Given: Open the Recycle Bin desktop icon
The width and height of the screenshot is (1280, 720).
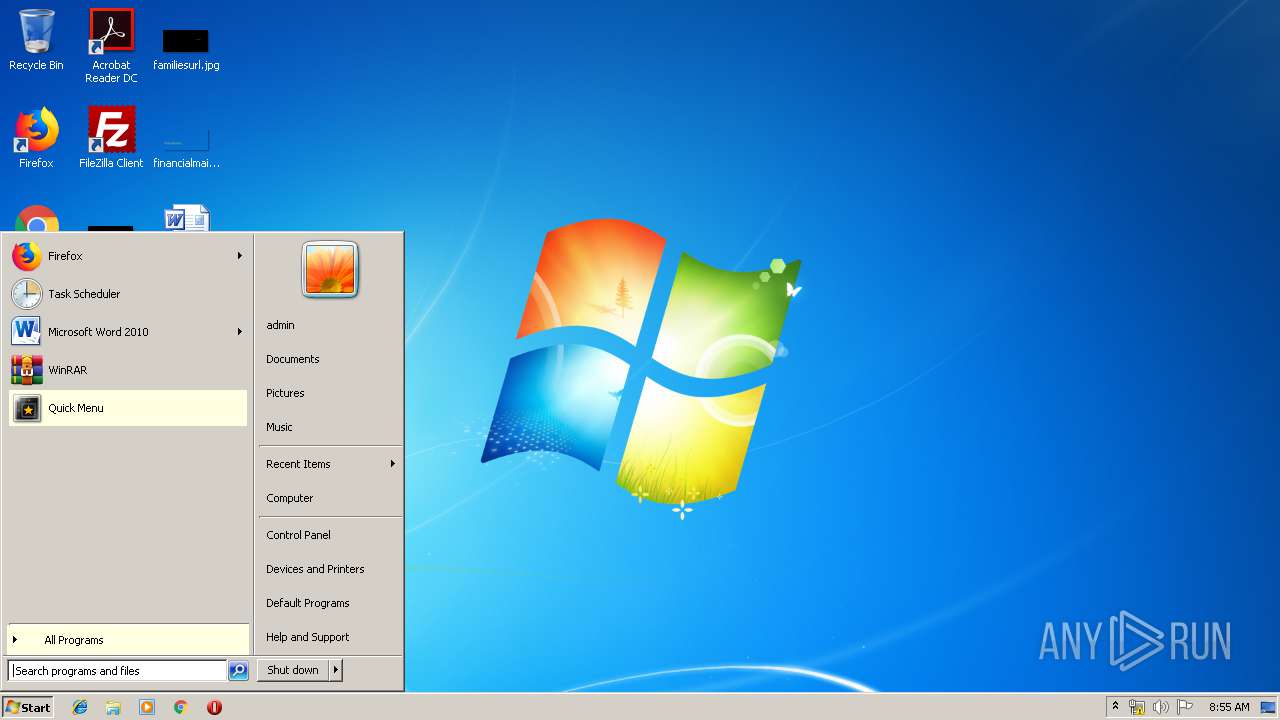Looking at the screenshot, I should [x=36, y=40].
